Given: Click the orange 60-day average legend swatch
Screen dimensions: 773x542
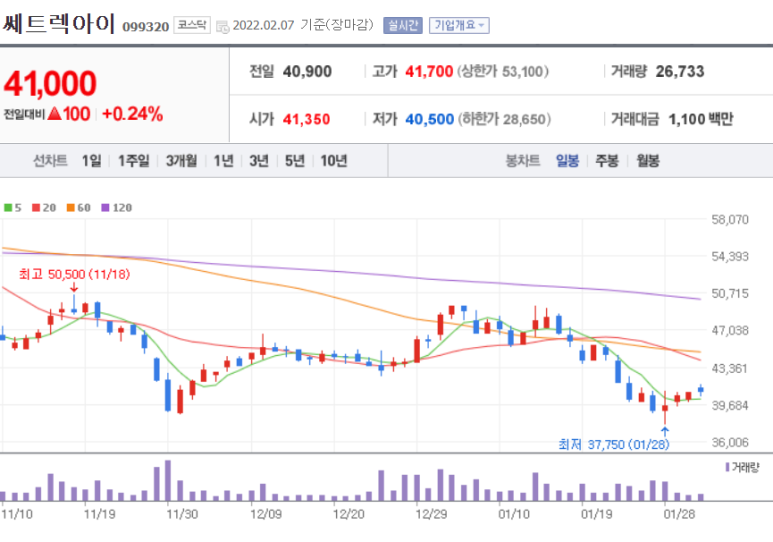Looking at the screenshot, I should 70,208.
